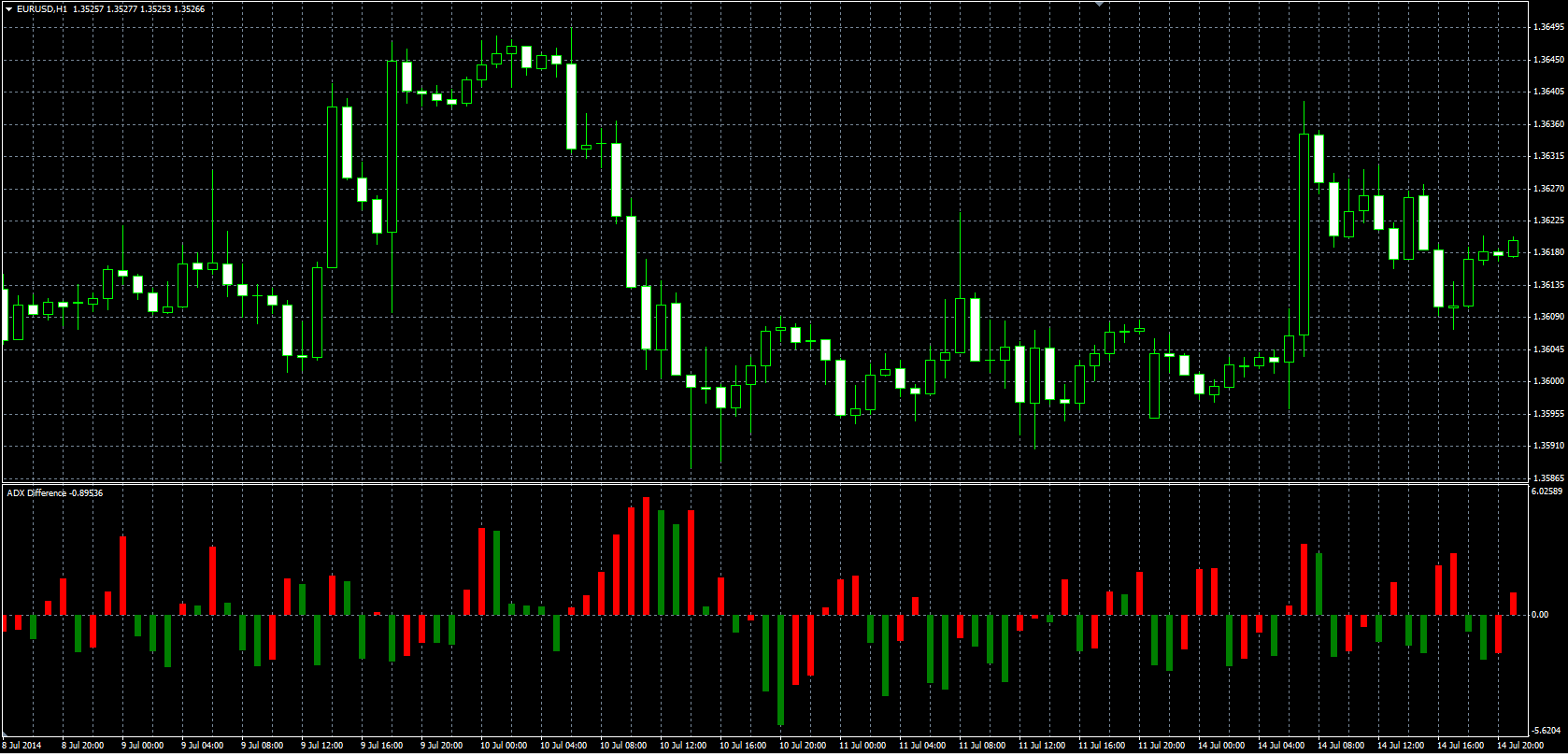This screenshot has height=755, width=1568.
Task: Click the -5.6204 indicator scale minimum
Action: coord(1547,731)
